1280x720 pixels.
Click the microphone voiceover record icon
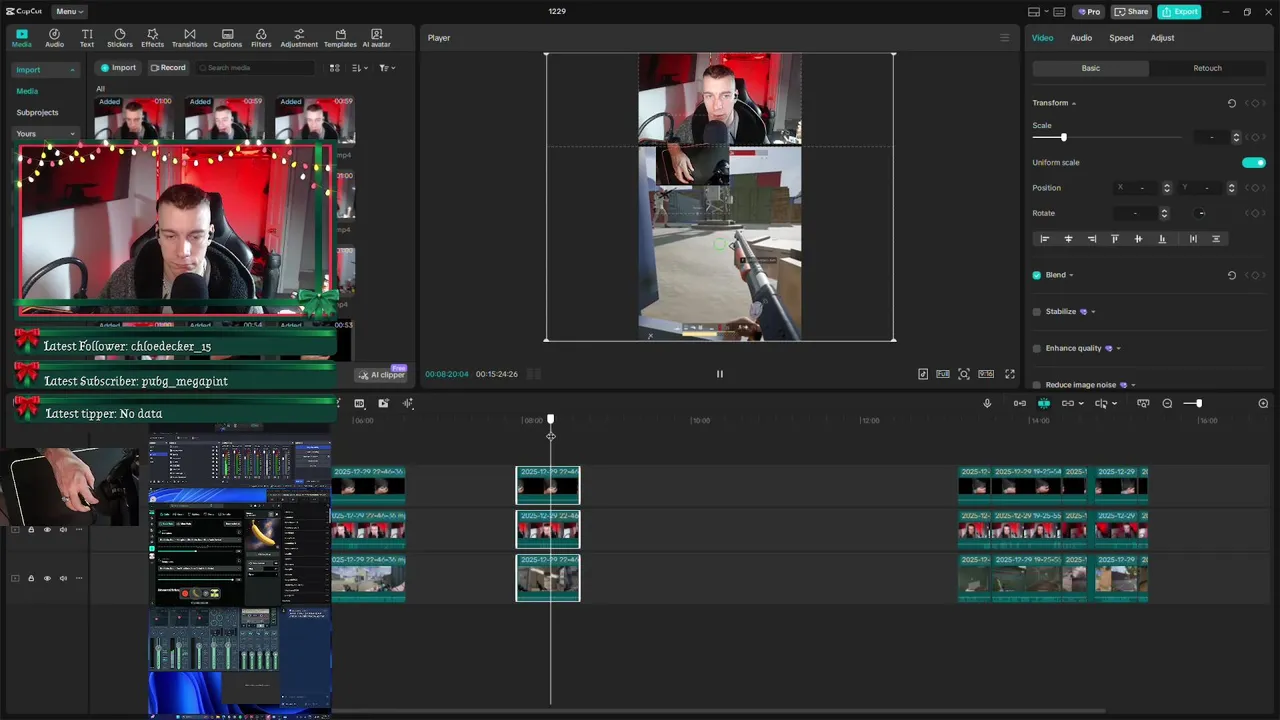[x=987, y=403]
